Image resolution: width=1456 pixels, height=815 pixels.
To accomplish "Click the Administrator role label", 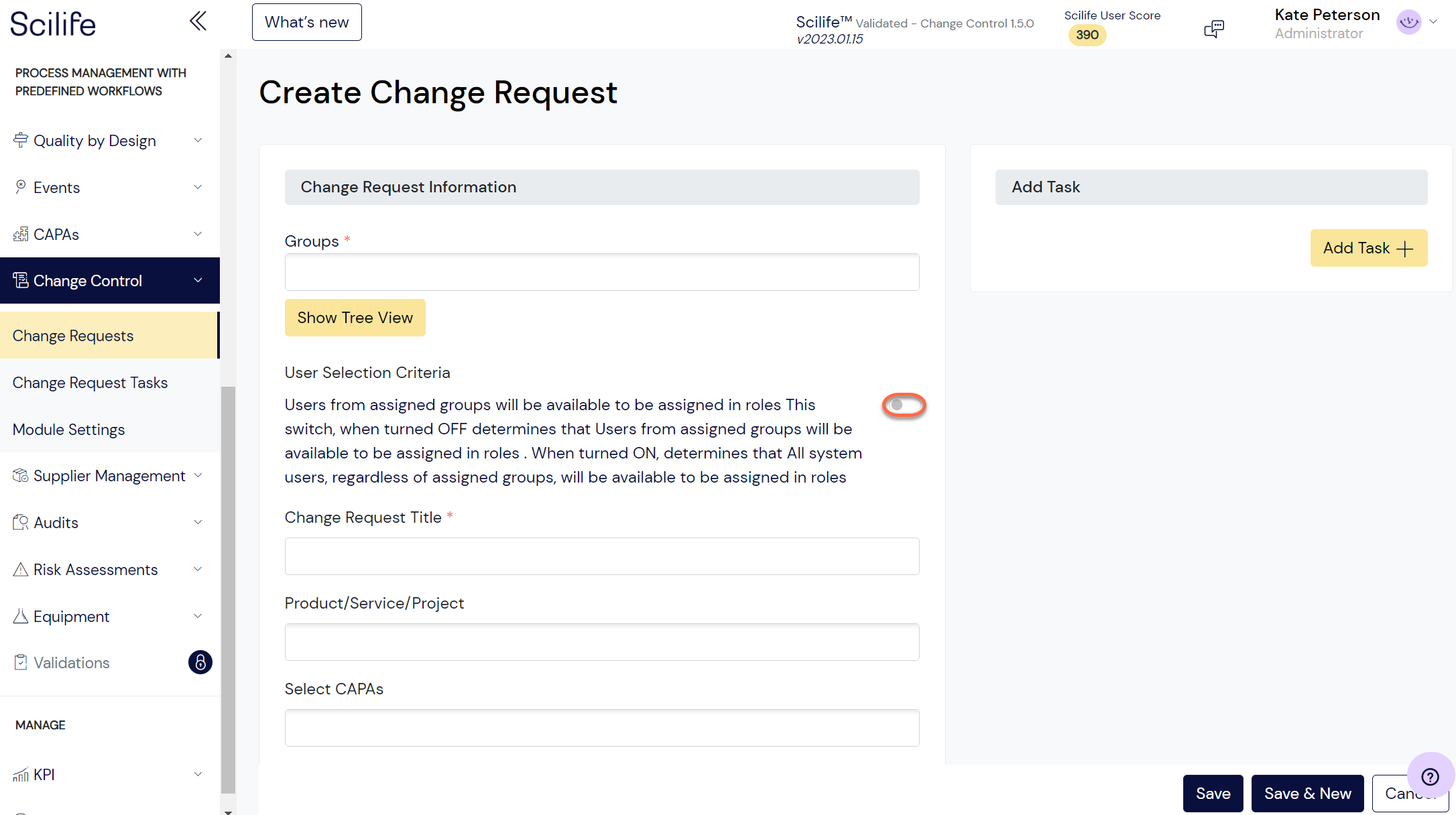I will pos(1319,34).
